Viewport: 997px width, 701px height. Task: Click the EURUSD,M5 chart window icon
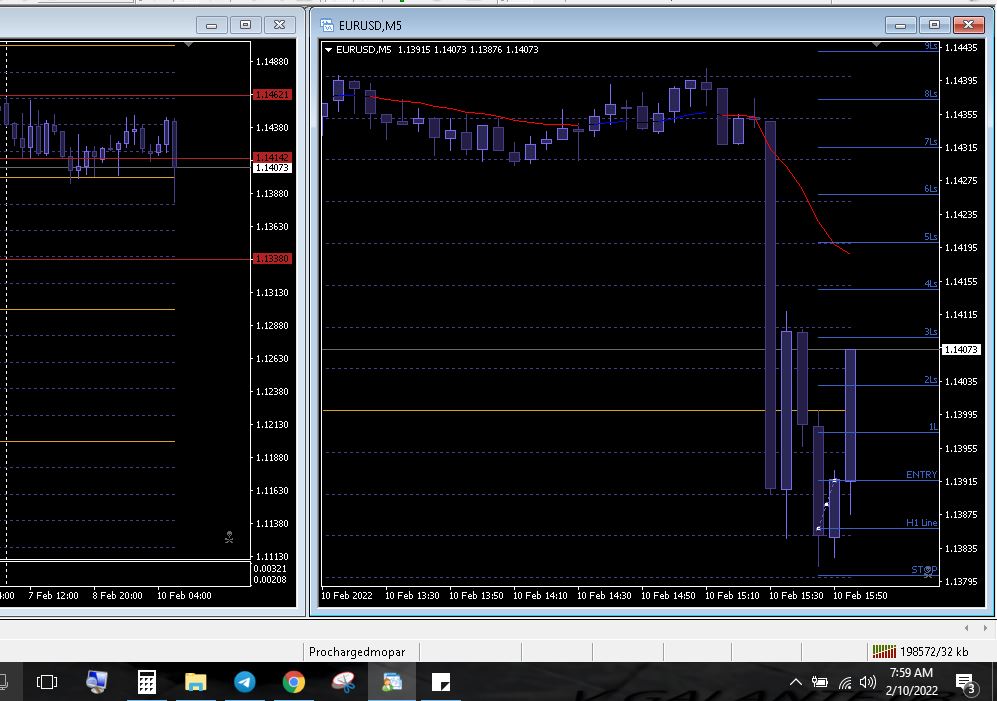326,24
